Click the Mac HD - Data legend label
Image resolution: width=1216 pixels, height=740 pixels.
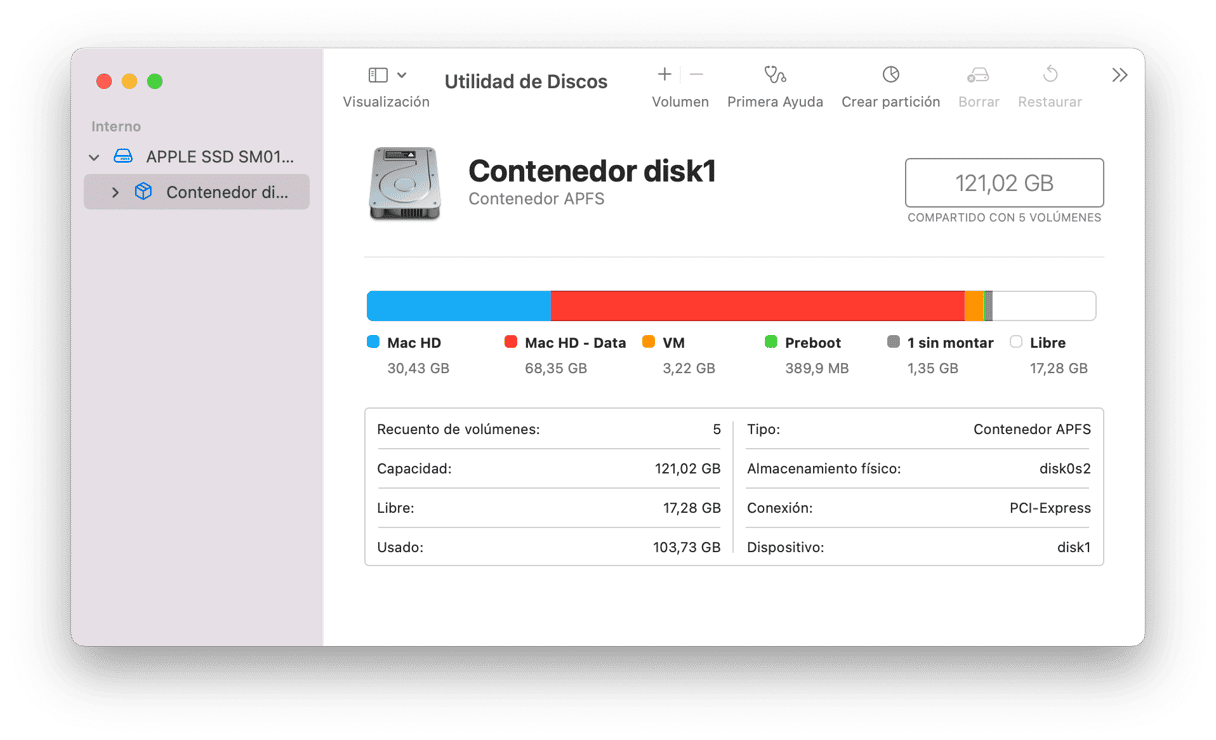pos(575,343)
